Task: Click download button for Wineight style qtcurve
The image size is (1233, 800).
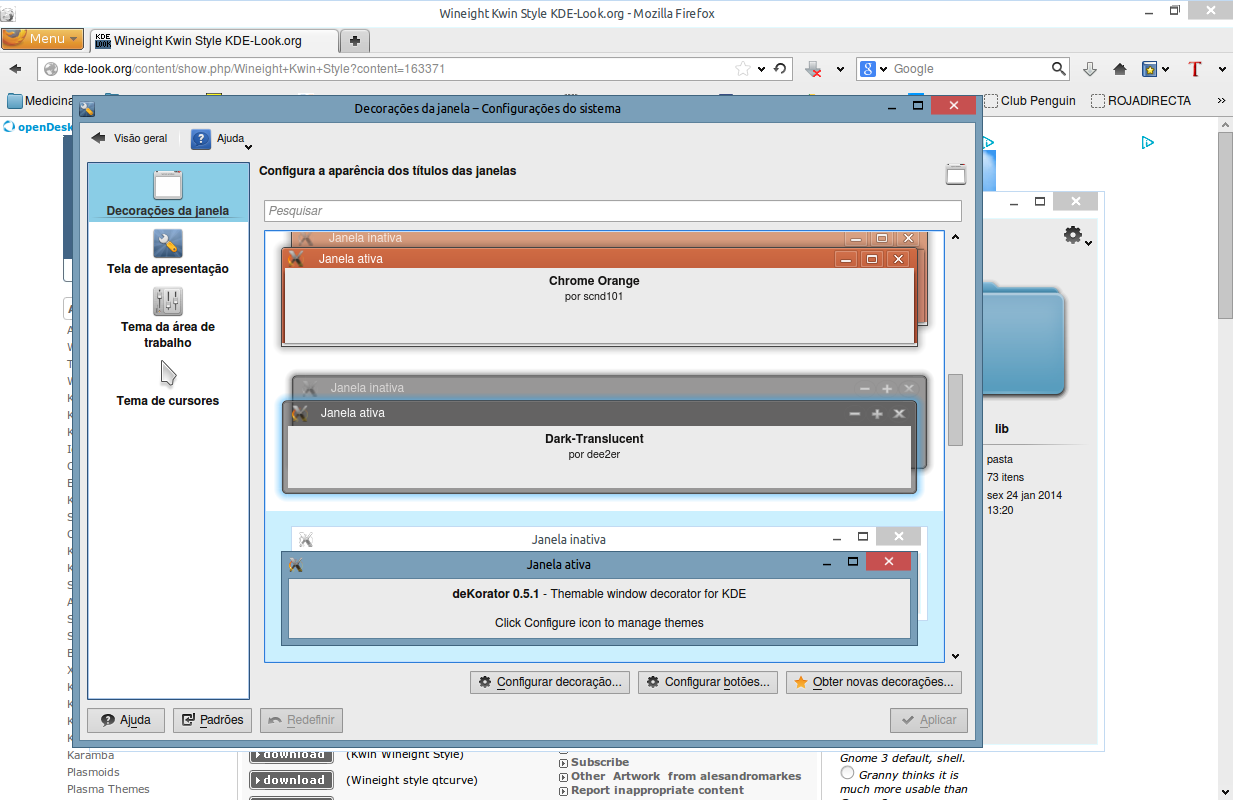Action: (x=290, y=780)
